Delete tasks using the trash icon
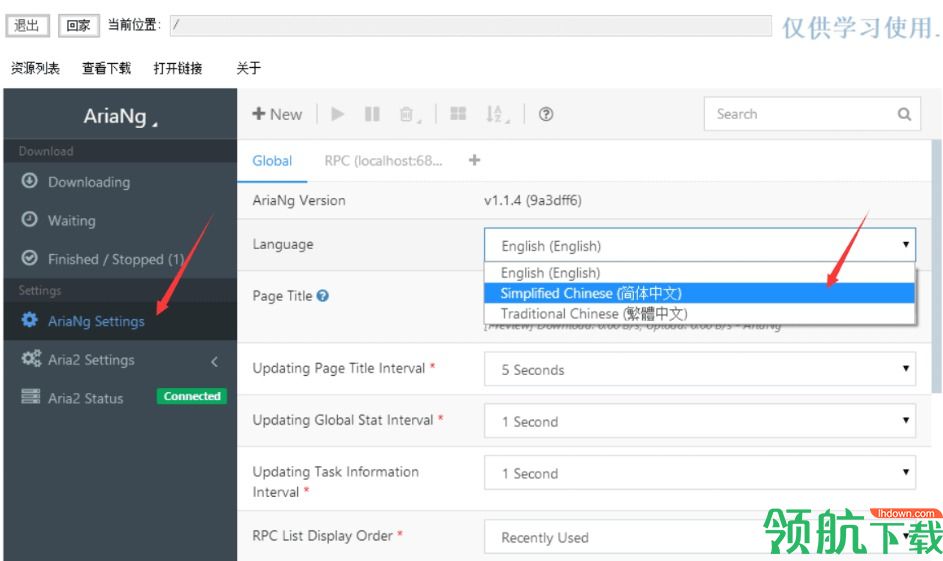The width and height of the screenshot is (943, 561). pos(407,114)
